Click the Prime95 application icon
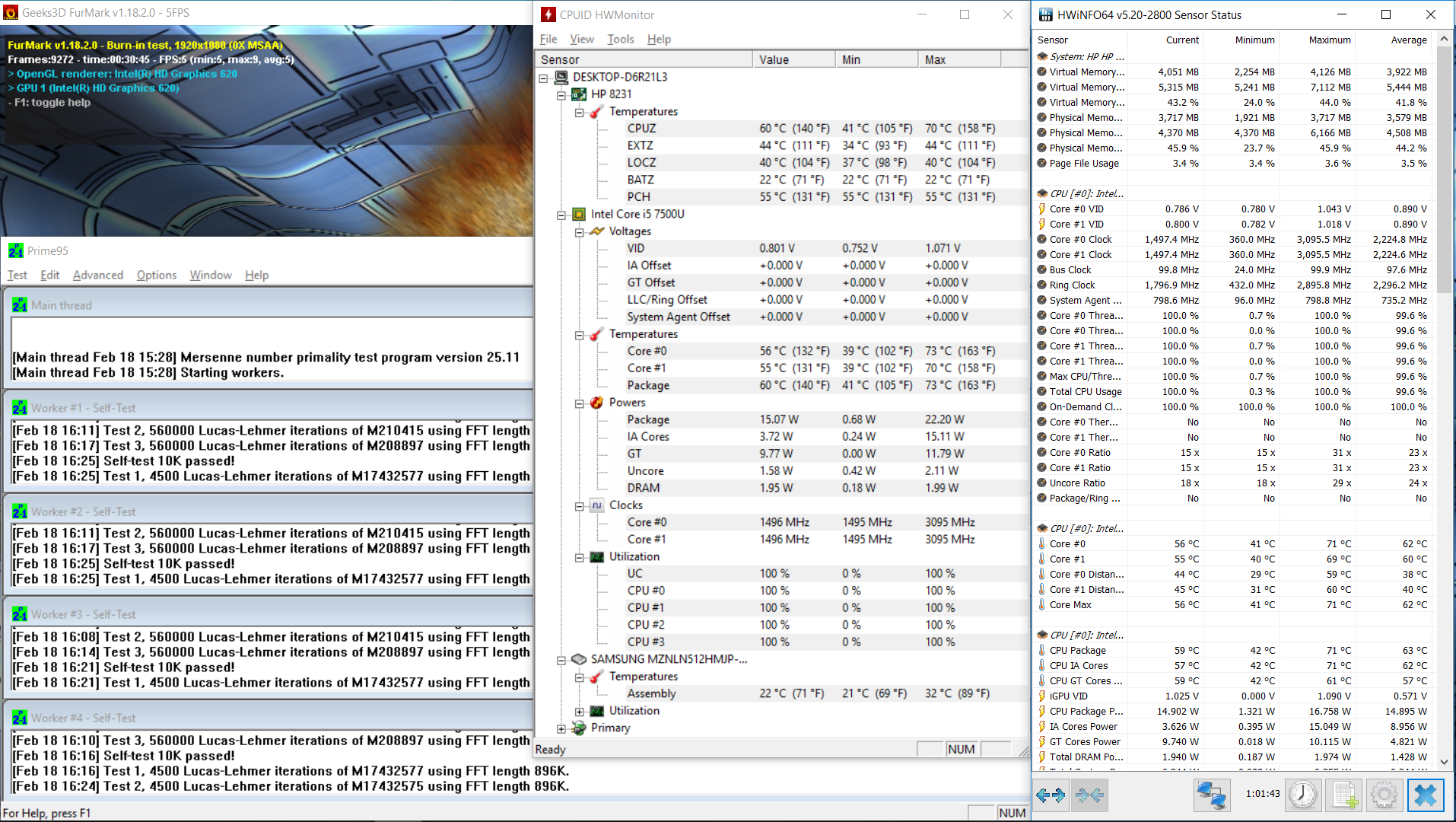This screenshot has height=822, width=1456. 16,250
